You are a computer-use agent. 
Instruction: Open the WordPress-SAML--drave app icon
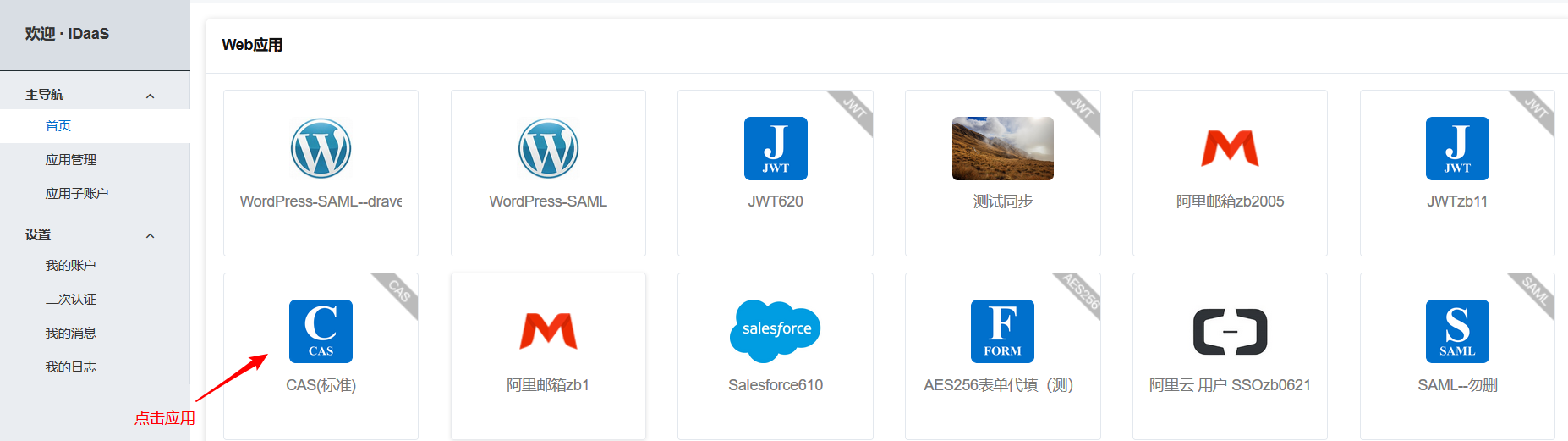pos(321,148)
